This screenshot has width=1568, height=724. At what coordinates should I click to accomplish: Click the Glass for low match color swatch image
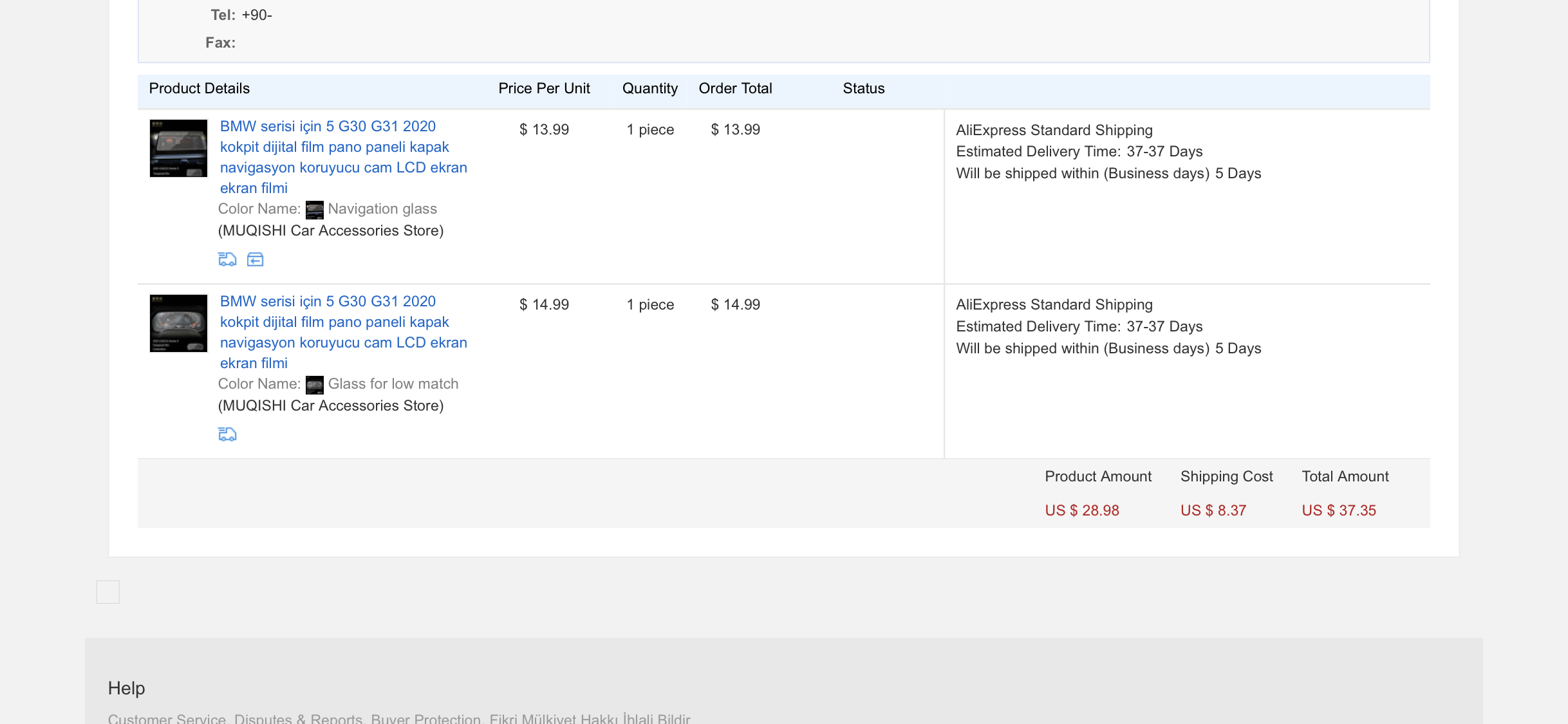(314, 385)
